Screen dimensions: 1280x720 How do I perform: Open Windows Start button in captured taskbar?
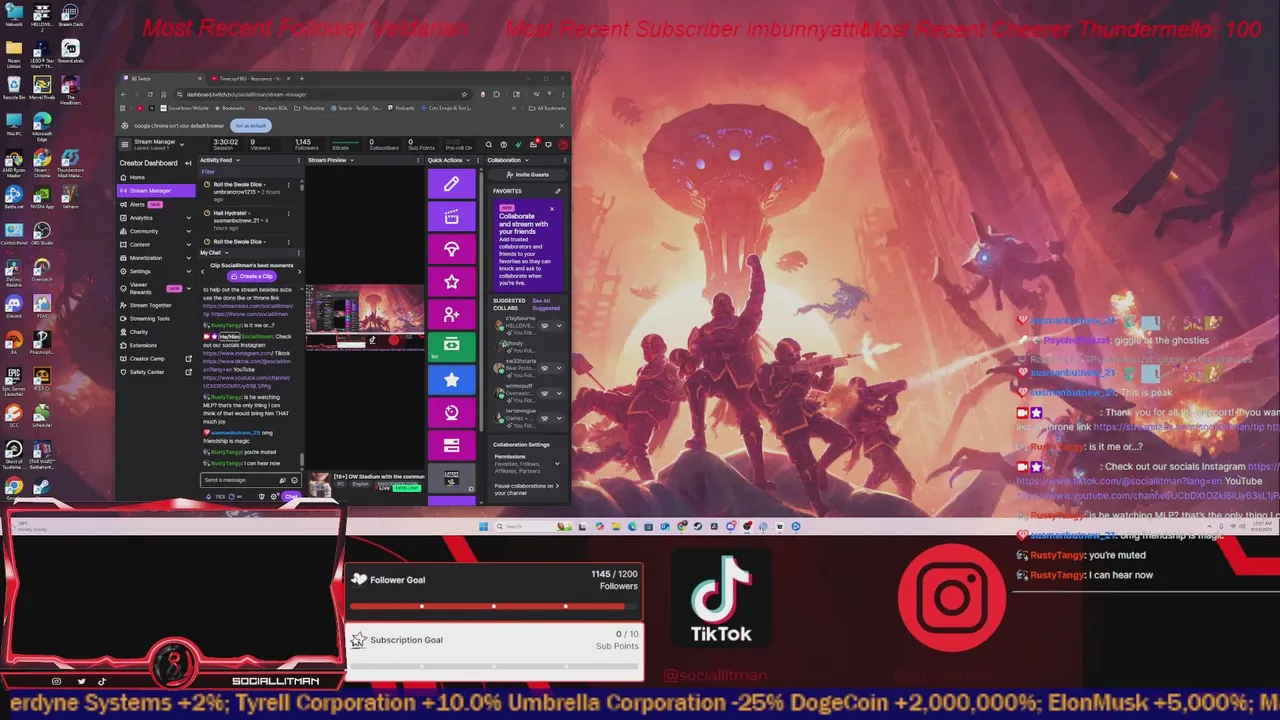click(x=484, y=526)
